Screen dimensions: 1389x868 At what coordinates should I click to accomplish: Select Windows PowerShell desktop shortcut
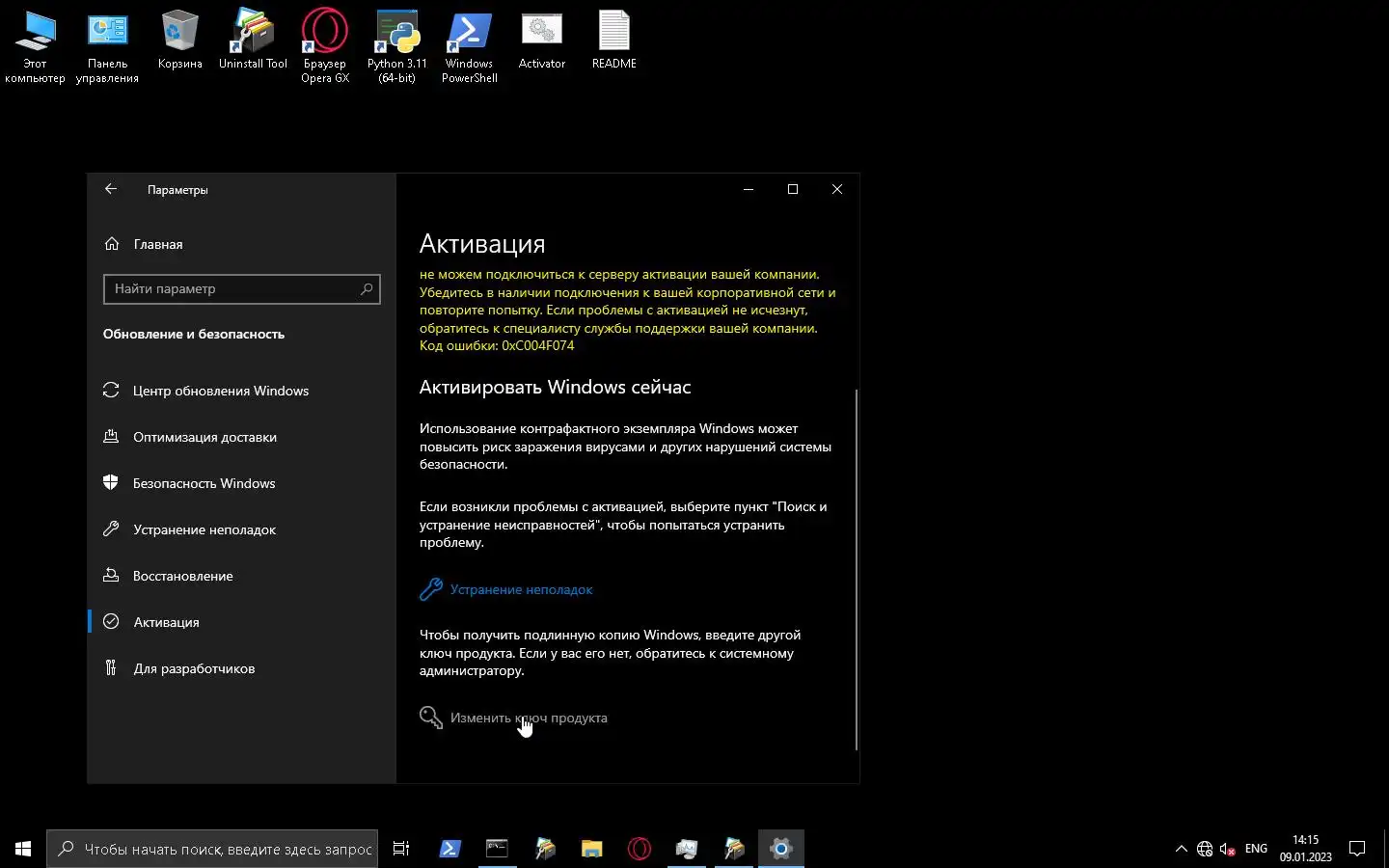coord(470,47)
